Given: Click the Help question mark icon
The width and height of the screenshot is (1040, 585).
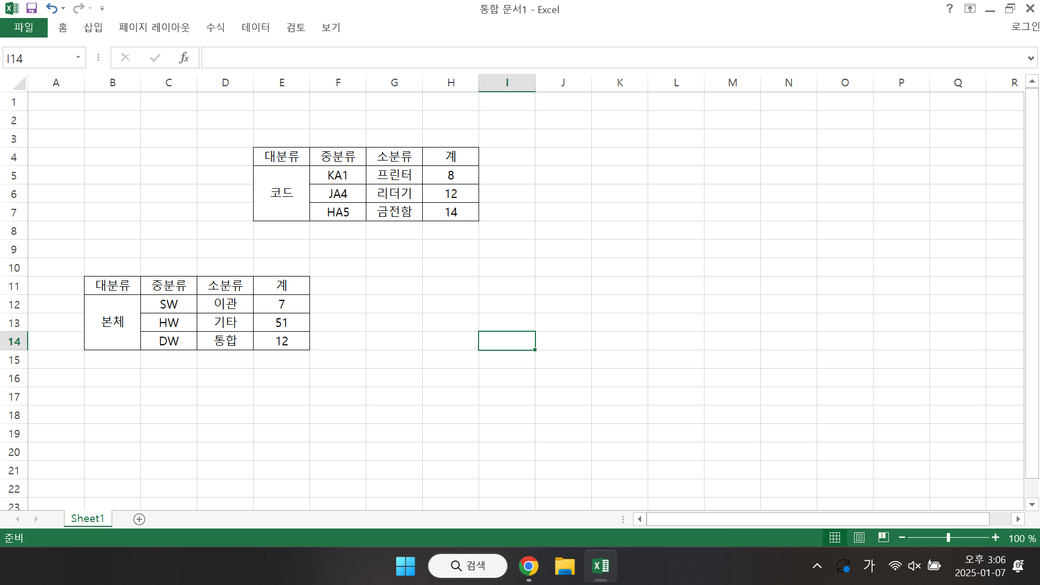Looking at the screenshot, I should (x=949, y=9).
